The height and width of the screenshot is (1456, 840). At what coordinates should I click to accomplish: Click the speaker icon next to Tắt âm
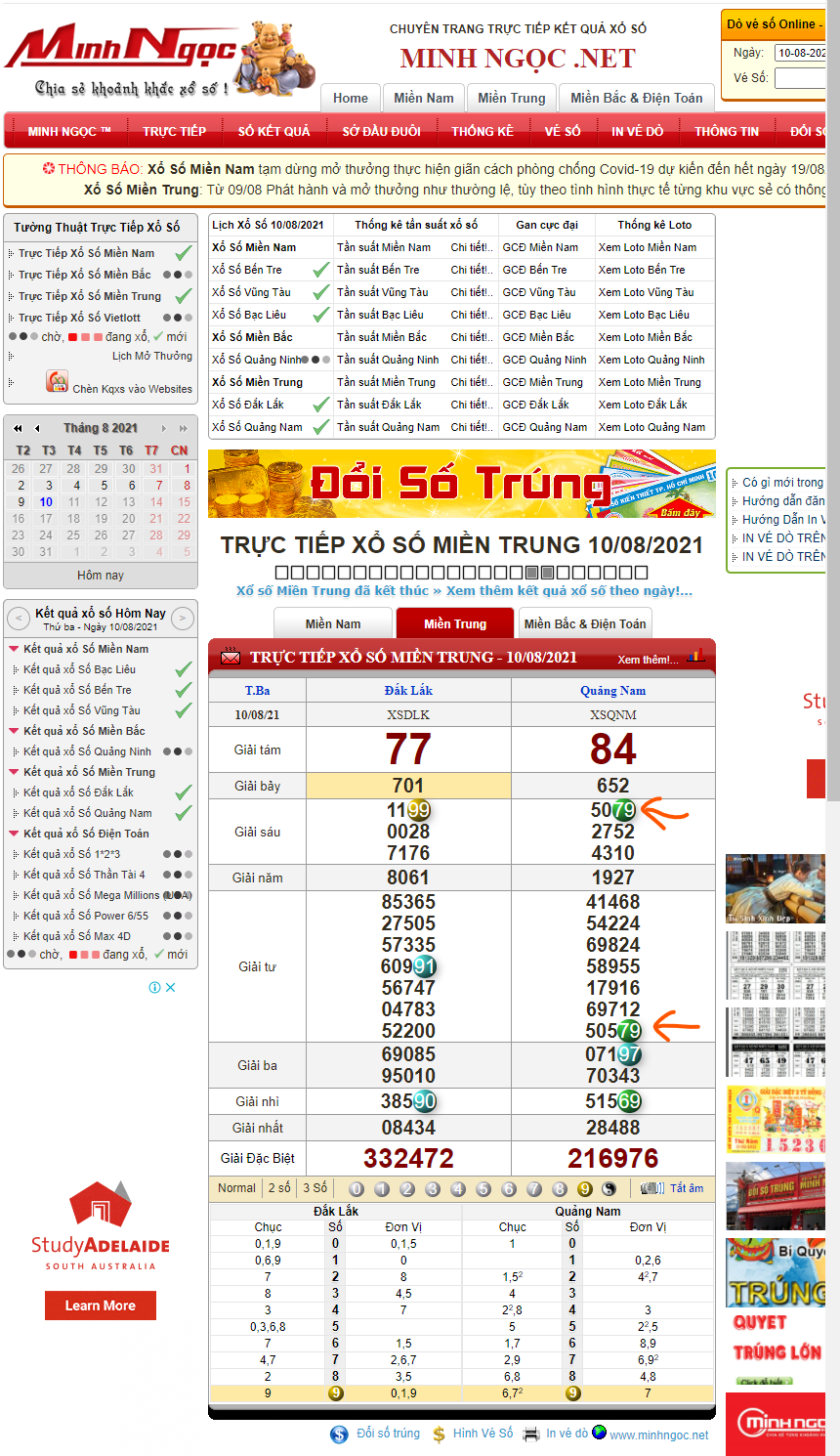point(651,1188)
